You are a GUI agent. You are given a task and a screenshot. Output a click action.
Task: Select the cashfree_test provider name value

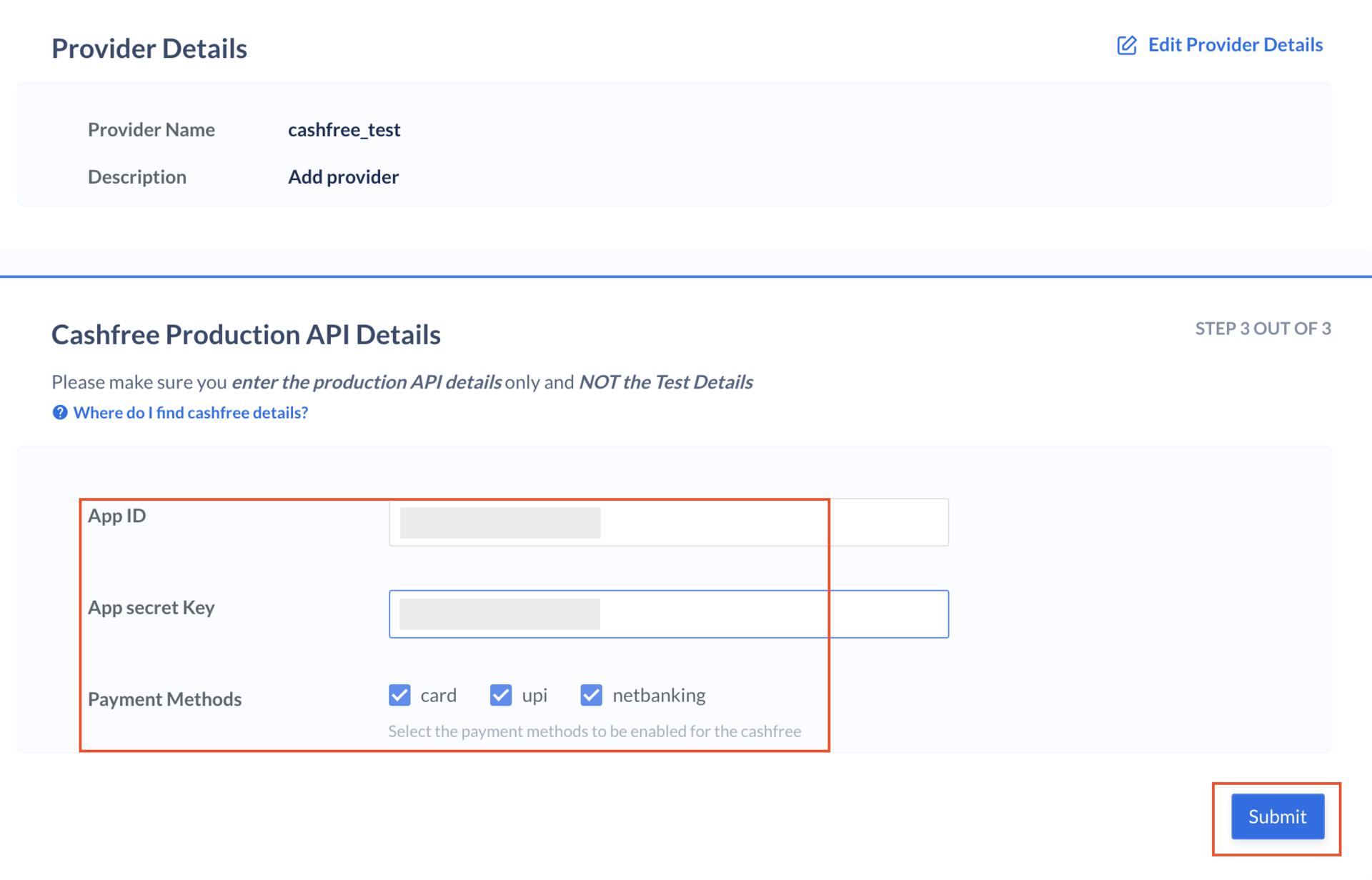coord(344,130)
